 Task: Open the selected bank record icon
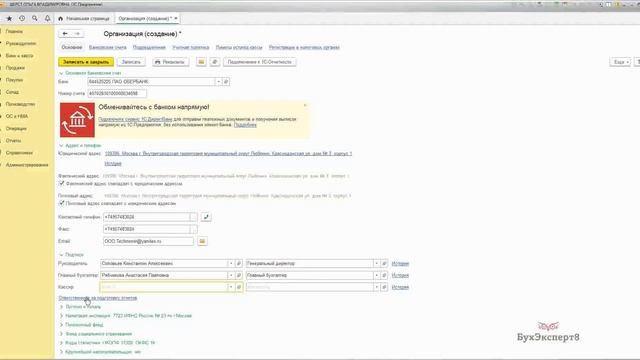(x=226, y=82)
